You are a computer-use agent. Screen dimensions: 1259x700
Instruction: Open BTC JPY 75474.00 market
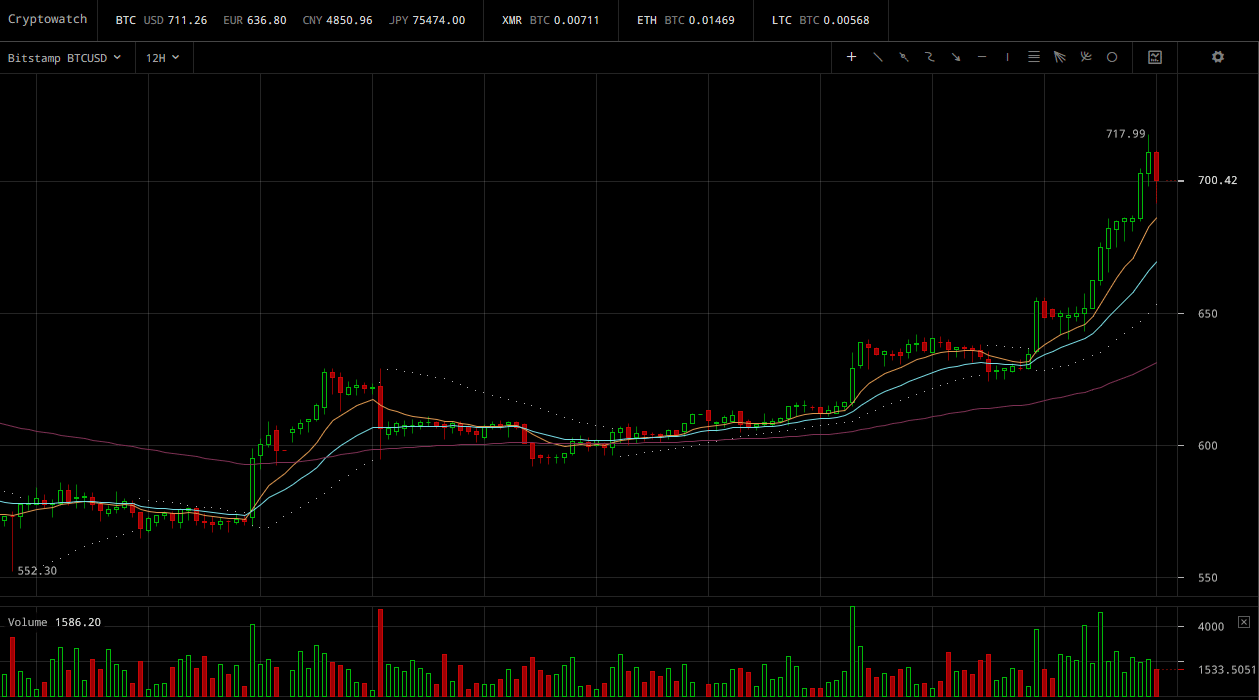pyautogui.click(x=426, y=20)
